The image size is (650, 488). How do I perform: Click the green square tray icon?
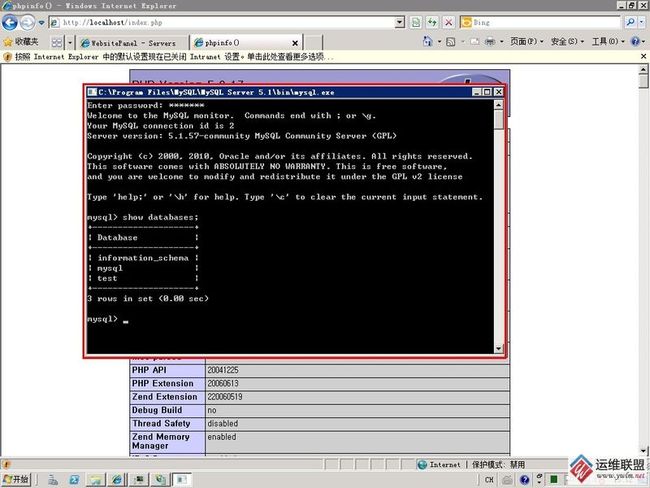[553, 480]
